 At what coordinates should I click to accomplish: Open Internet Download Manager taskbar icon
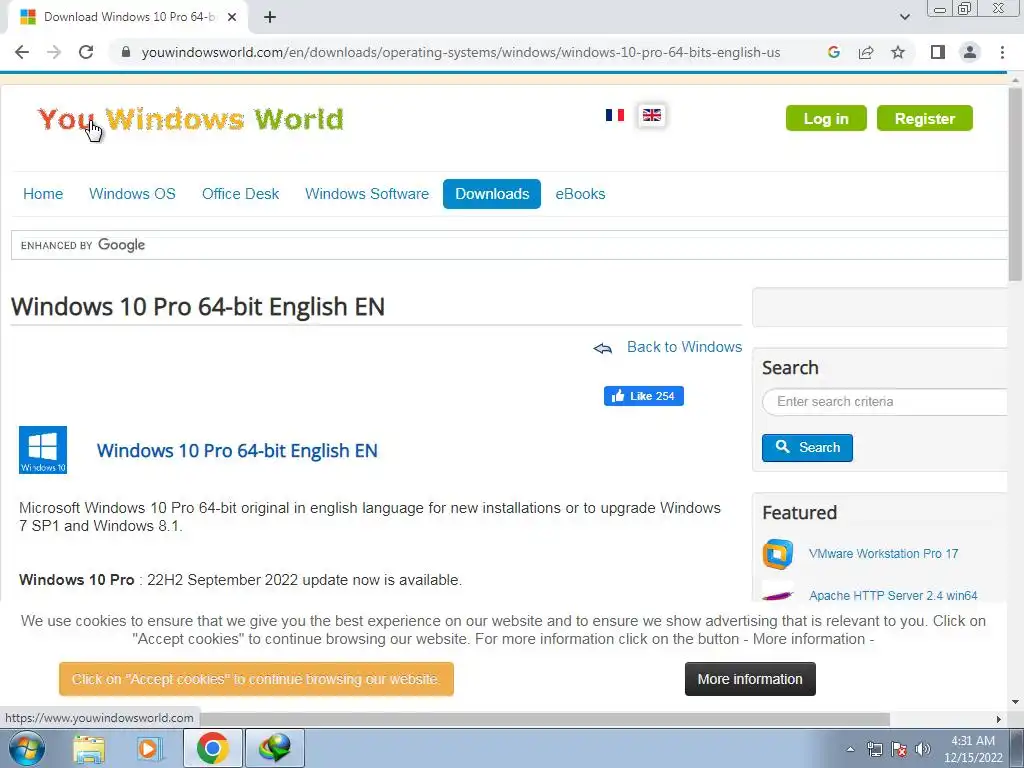coord(274,748)
